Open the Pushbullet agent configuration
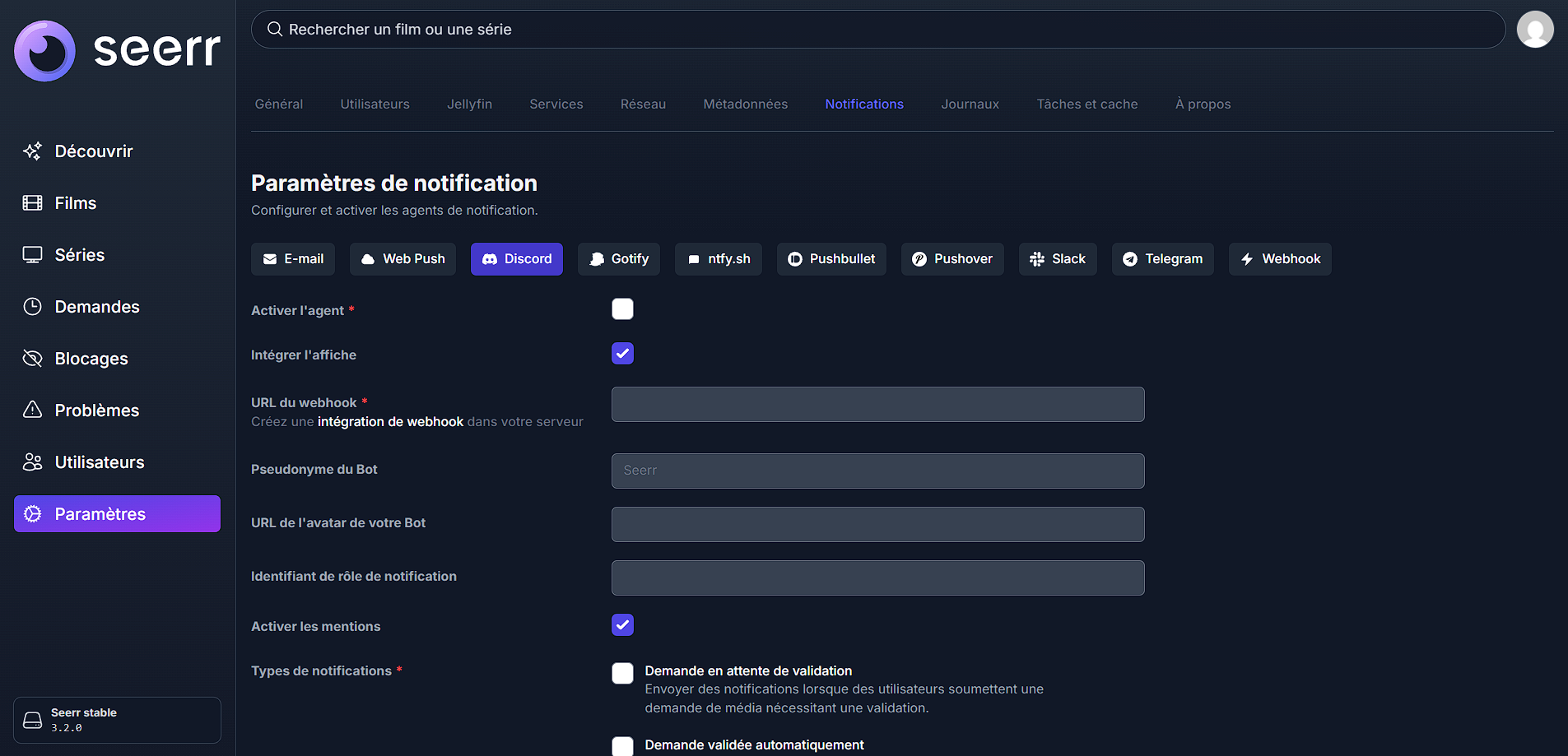The width and height of the screenshot is (1568, 756). pos(831,259)
